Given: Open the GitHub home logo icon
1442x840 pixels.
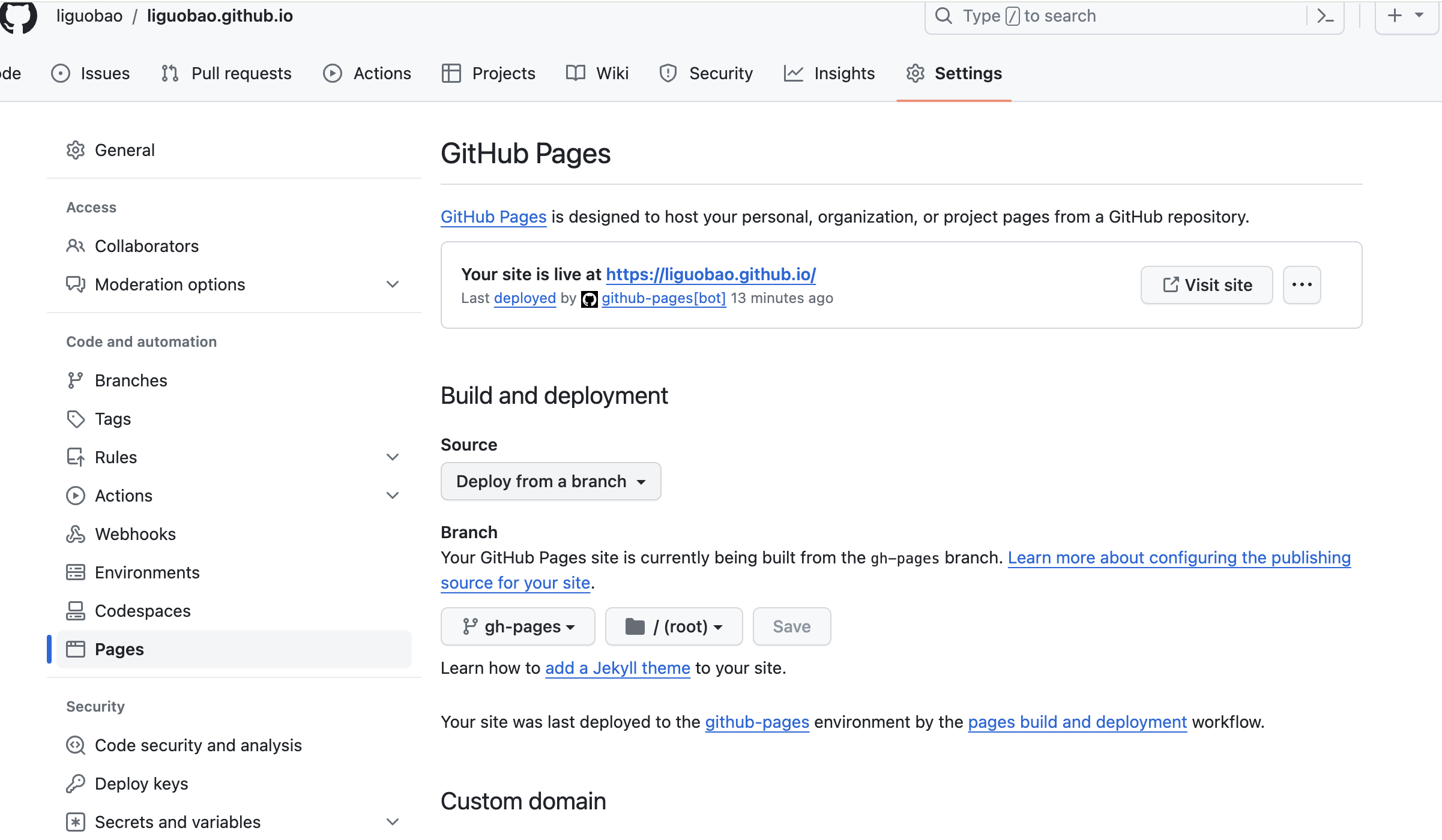Looking at the screenshot, I should click(18, 16).
